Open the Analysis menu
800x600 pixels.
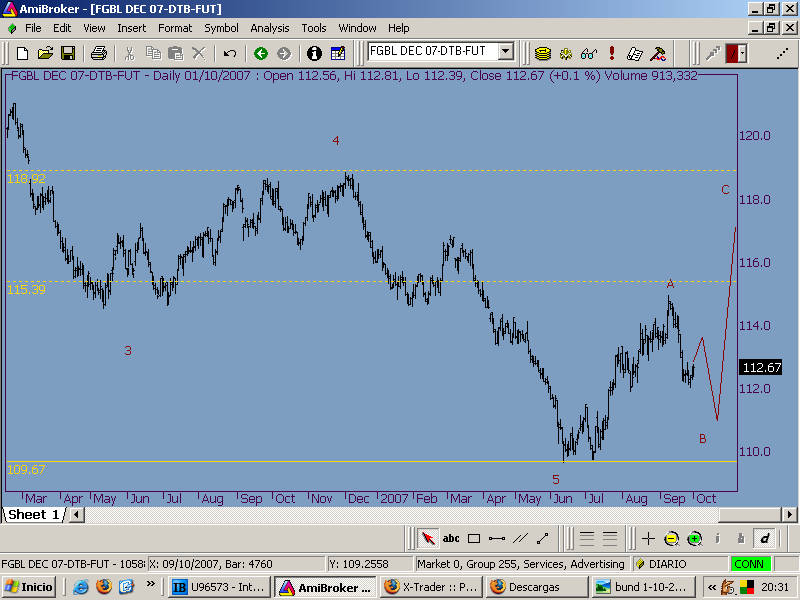tap(270, 28)
